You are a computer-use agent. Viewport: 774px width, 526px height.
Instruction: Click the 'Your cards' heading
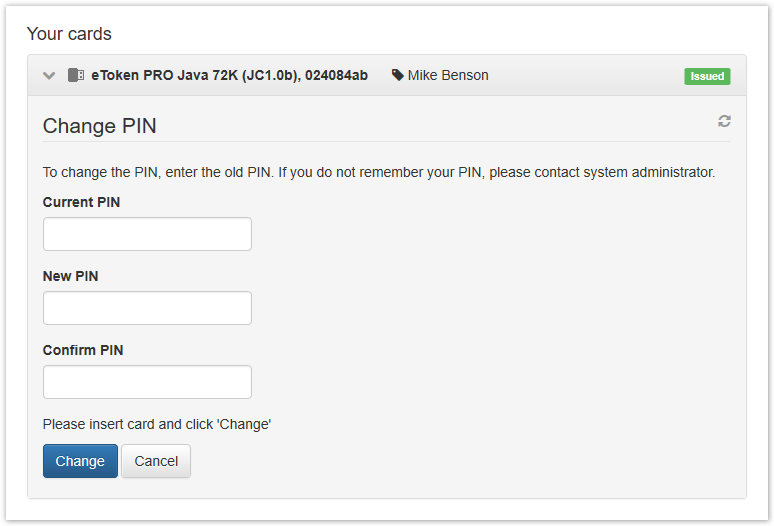click(x=69, y=34)
